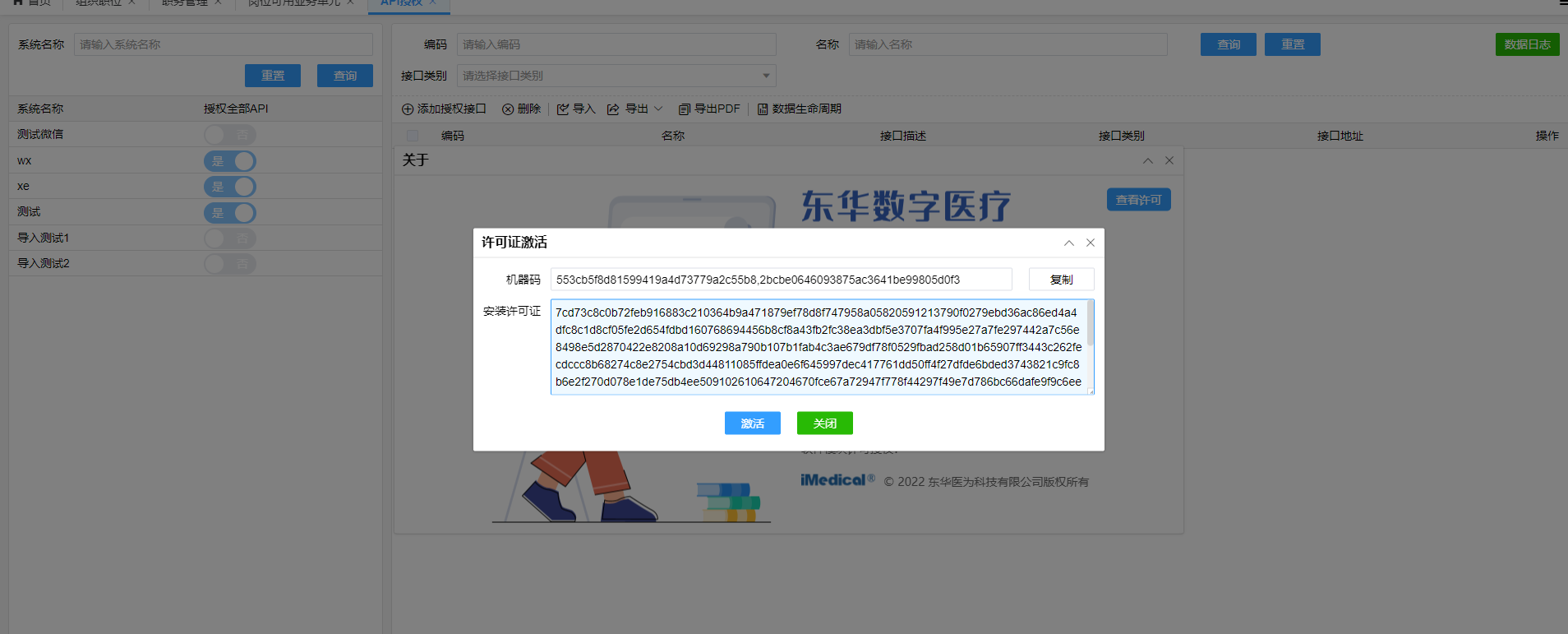This screenshot has height=634, width=1568.
Task: Click the 系统名称 column header in the list
Action: click(x=40, y=109)
